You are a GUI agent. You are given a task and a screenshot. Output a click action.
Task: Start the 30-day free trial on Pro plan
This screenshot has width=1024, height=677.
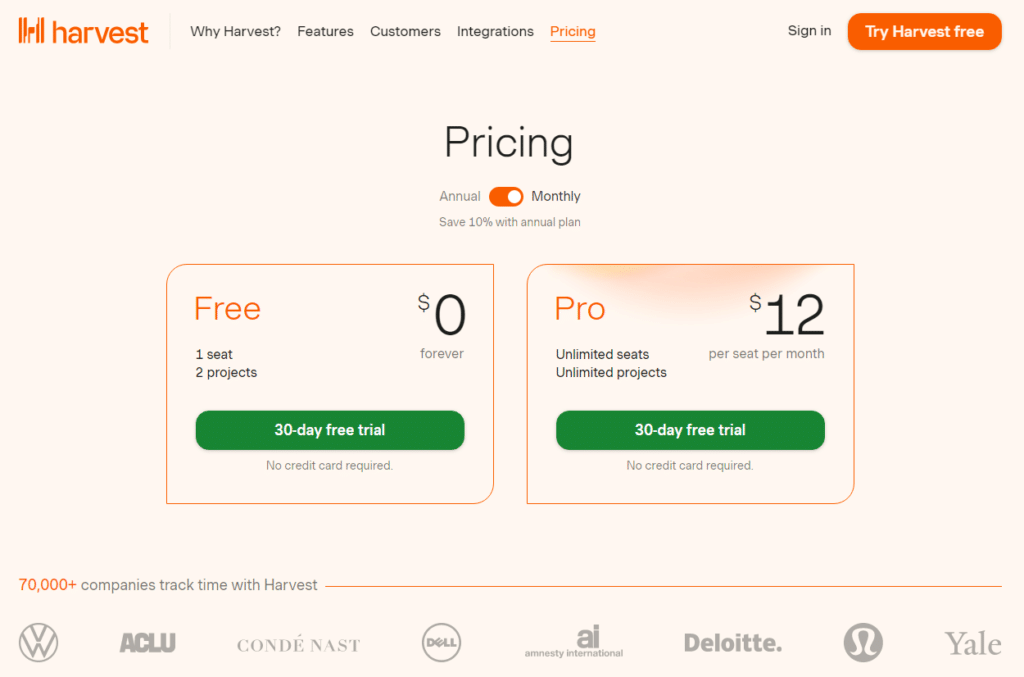[690, 430]
